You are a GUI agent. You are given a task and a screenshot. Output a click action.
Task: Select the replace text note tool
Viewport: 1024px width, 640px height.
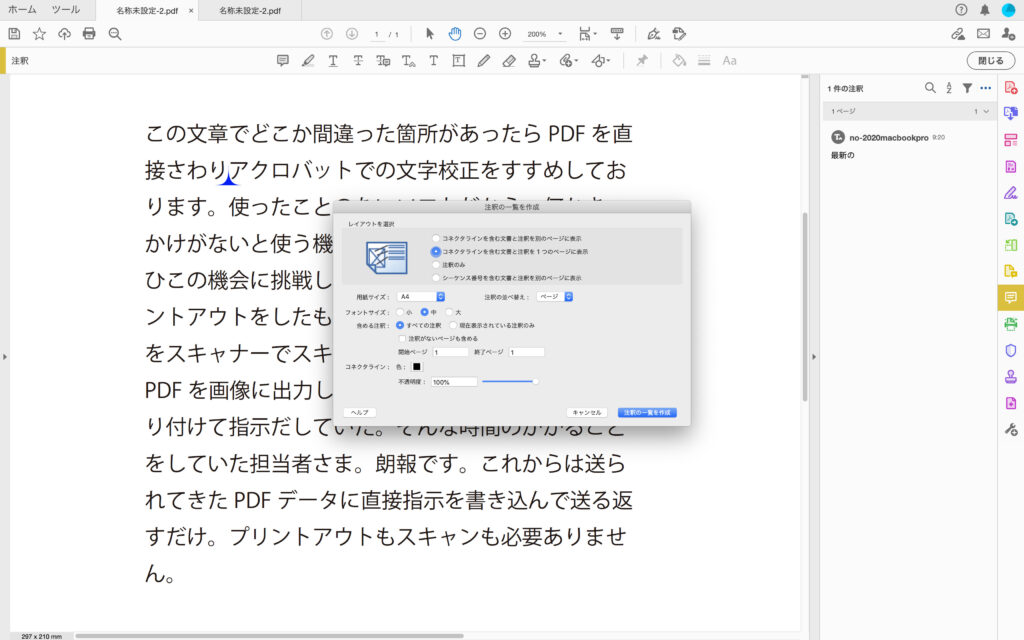[383, 61]
